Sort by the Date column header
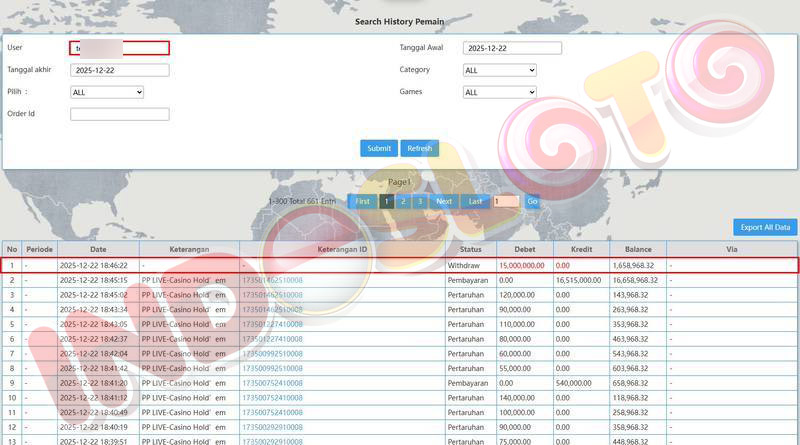Image resolution: width=800 pixels, height=445 pixels. (98, 249)
